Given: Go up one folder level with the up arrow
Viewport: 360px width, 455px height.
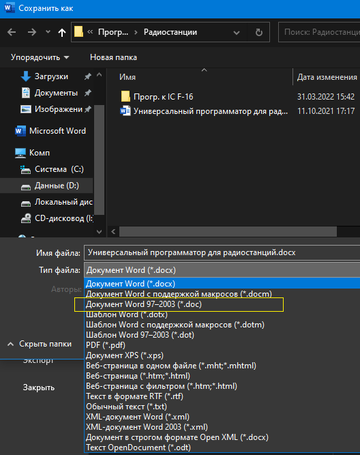Looking at the screenshot, I should click(62, 32).
